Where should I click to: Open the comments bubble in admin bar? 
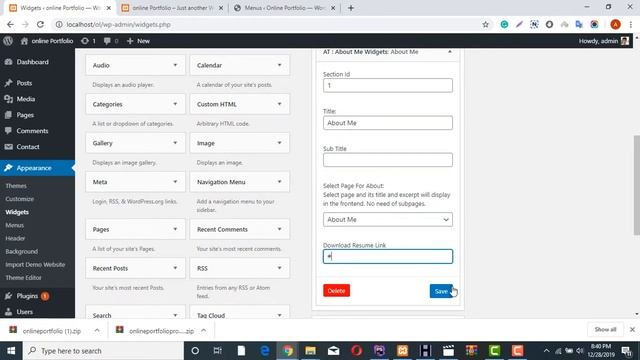click(111, 41)
